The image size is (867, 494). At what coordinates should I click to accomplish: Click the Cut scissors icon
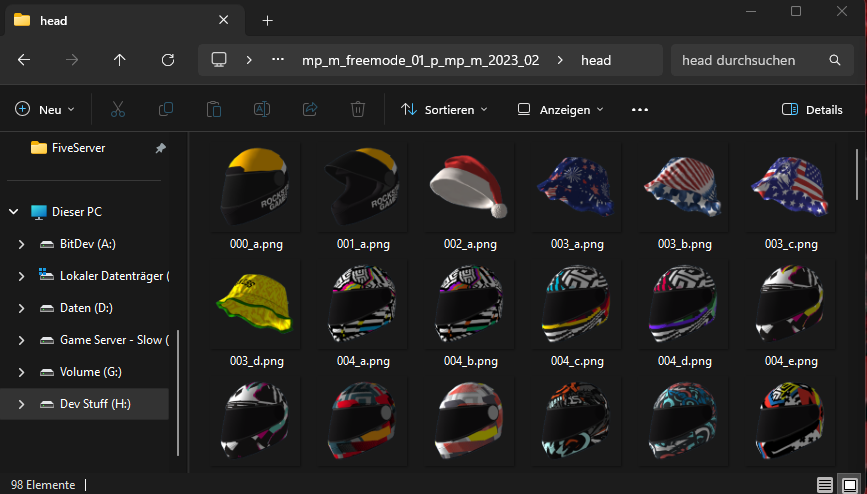coord(118,110)
